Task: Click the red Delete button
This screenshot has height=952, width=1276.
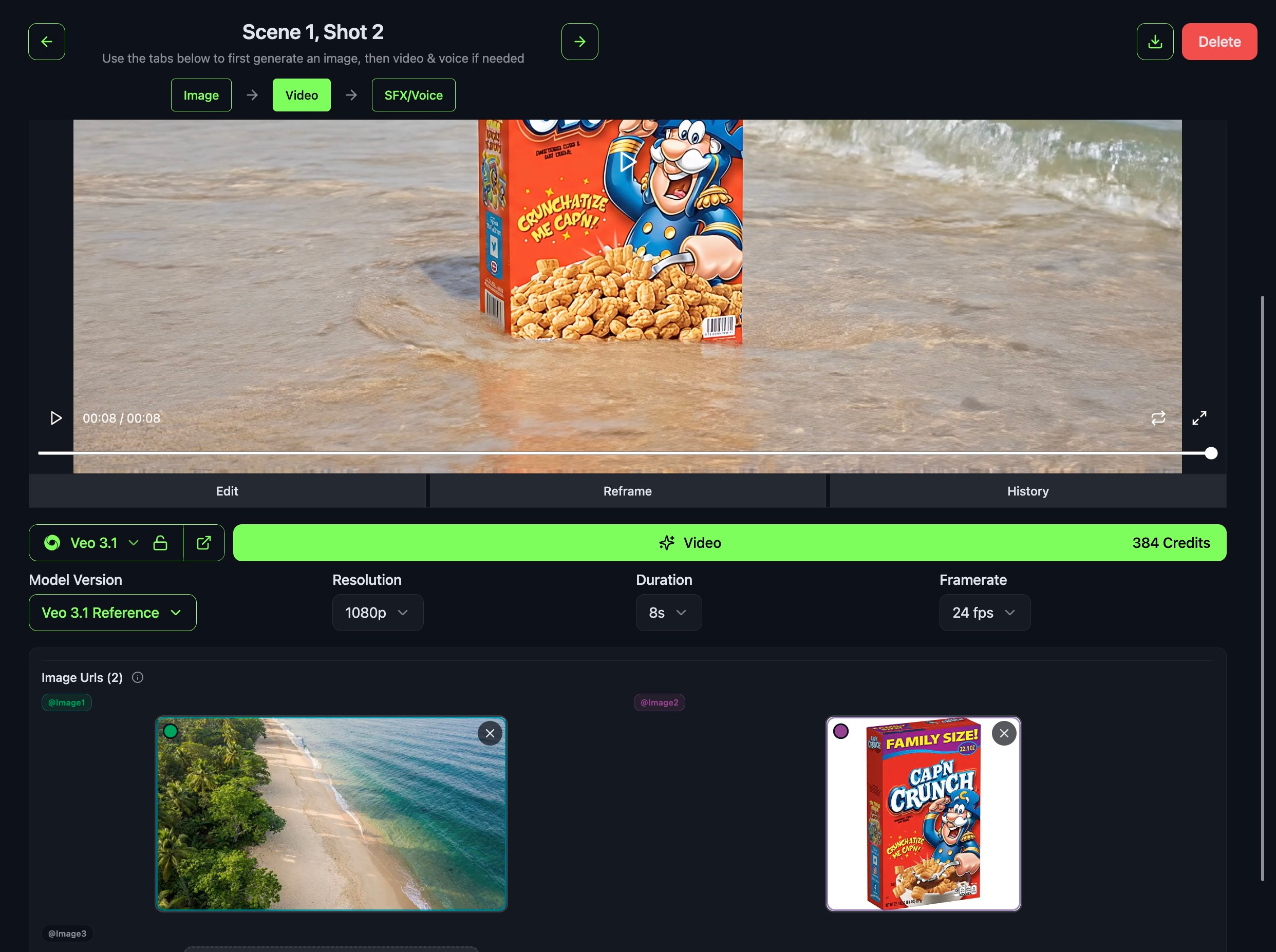Action: [x=1219, y=42]
